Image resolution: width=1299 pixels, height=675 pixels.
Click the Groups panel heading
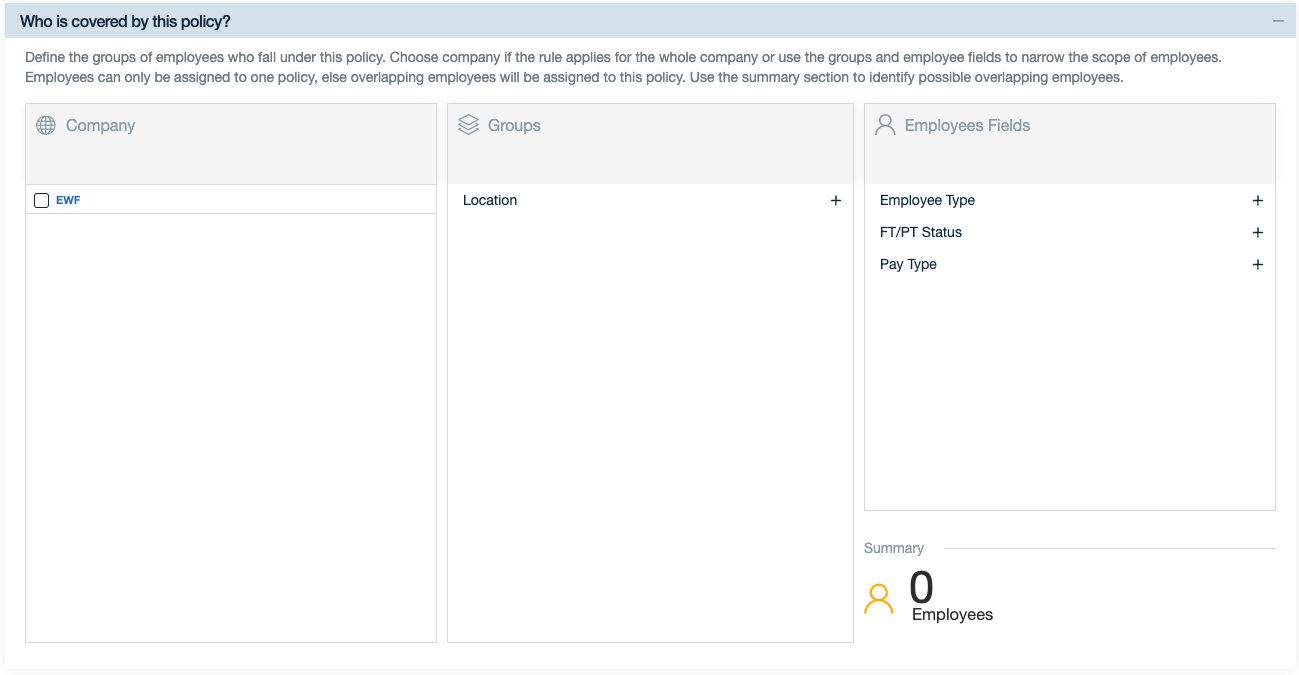coord(514,125)
